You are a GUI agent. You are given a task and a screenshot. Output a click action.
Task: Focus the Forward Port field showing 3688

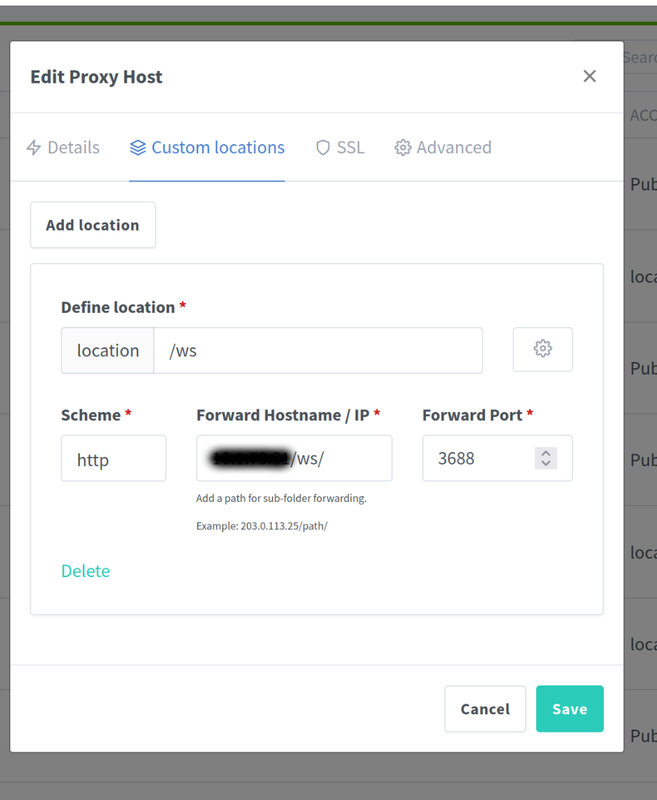(480, 459)
